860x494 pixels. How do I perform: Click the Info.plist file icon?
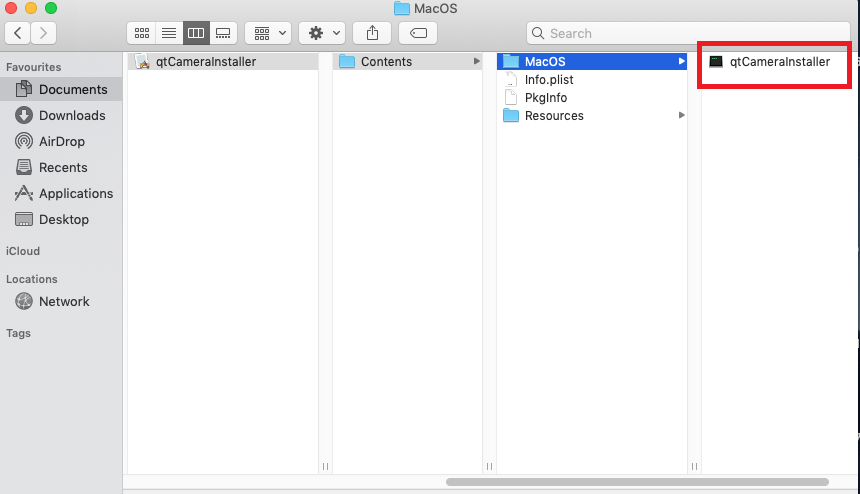coord(511,80)
